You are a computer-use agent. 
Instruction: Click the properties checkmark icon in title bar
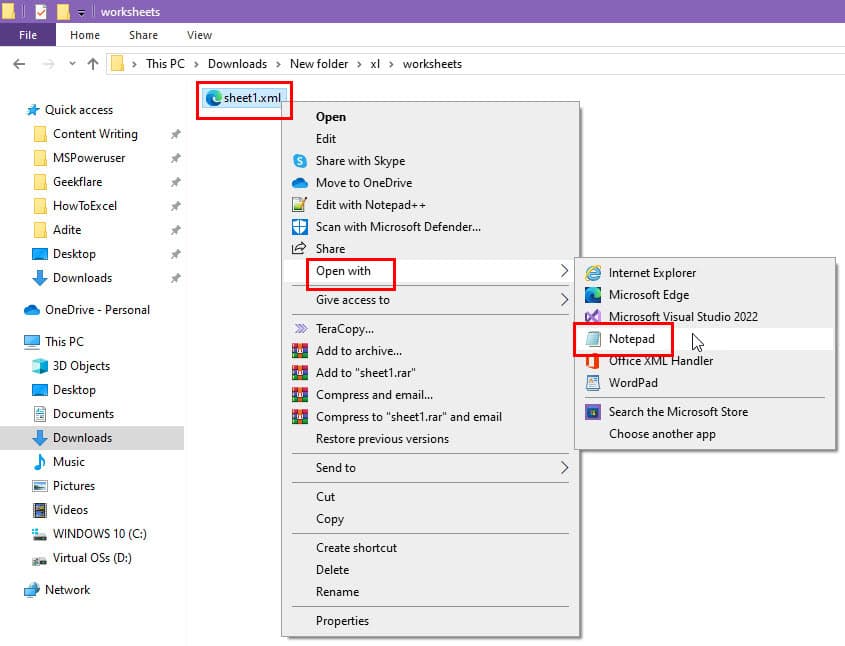tap(41, 11)
